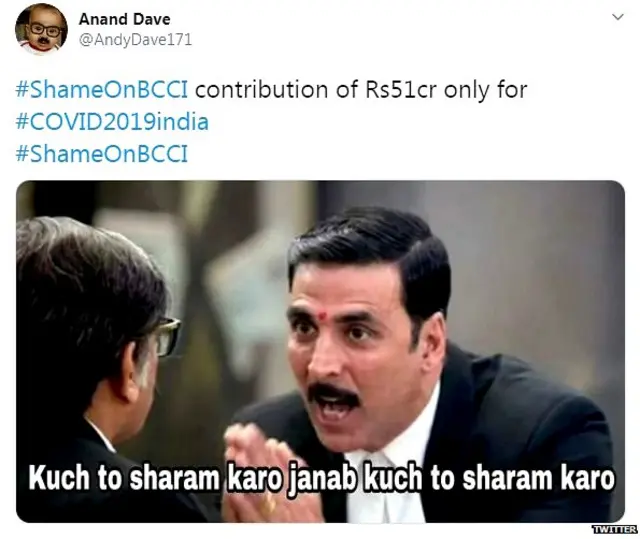This screenshot has height=539, width=640.
Task: Open the @AndyDave171 handle link
Action: pyautogui.click(x=135, y=40)
